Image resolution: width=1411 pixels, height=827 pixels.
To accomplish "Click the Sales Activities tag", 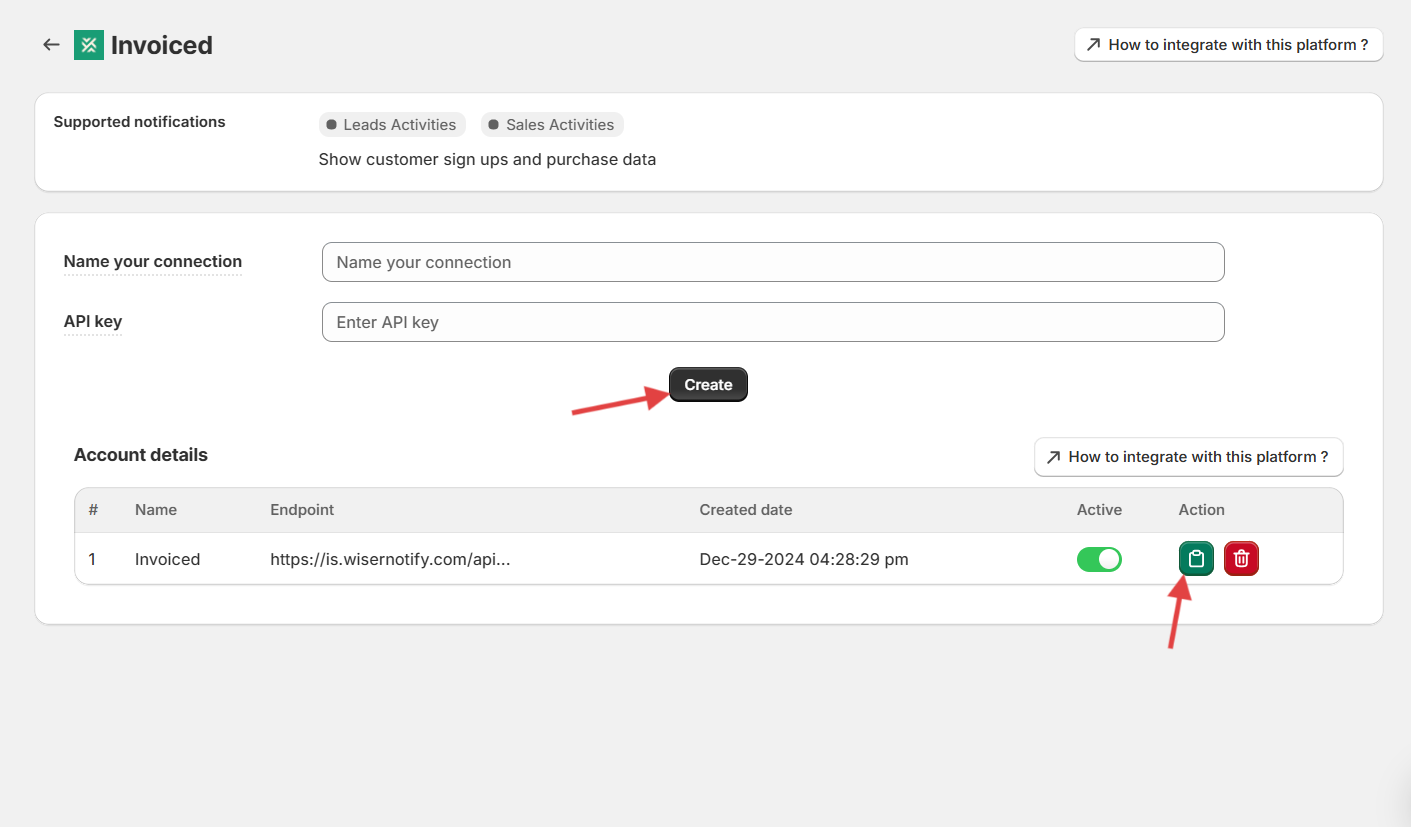I will 552,125.
